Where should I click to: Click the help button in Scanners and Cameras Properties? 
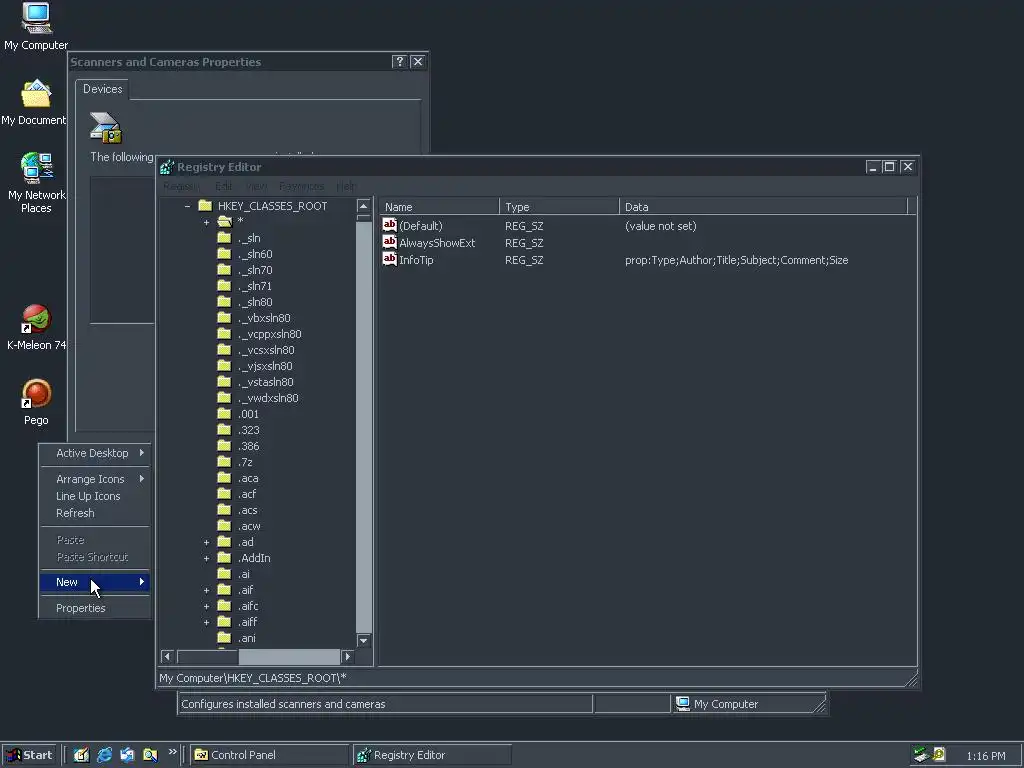coord(400,61)
